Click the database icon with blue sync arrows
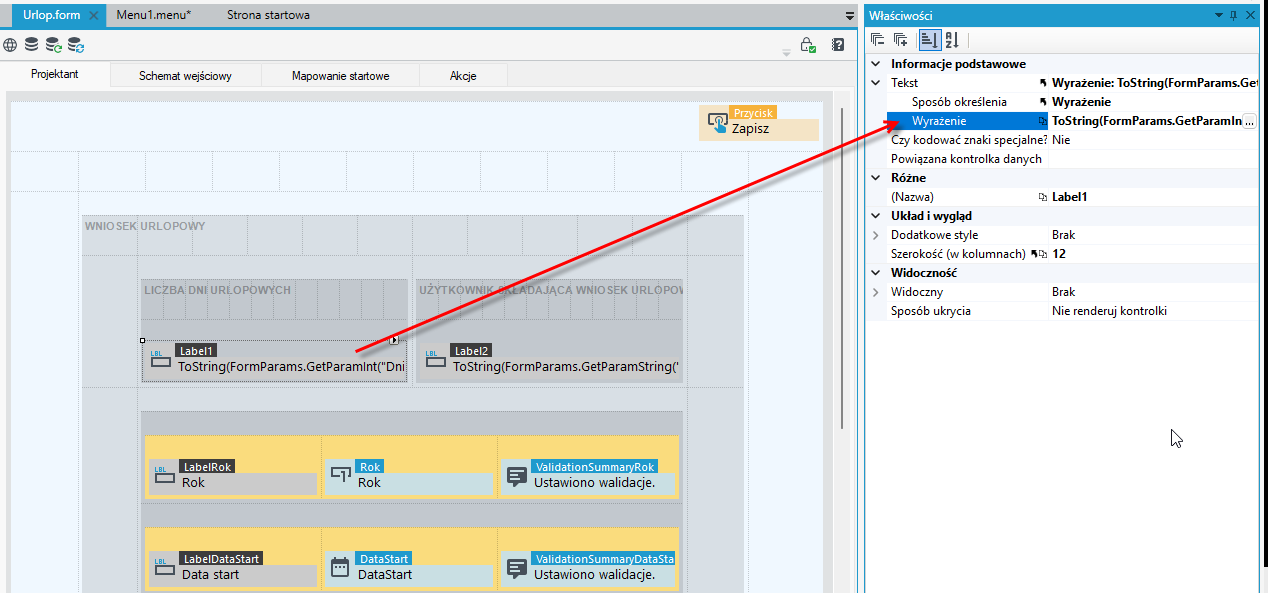1268x593 pixels. pyautogui.click(x=76, y=45)
